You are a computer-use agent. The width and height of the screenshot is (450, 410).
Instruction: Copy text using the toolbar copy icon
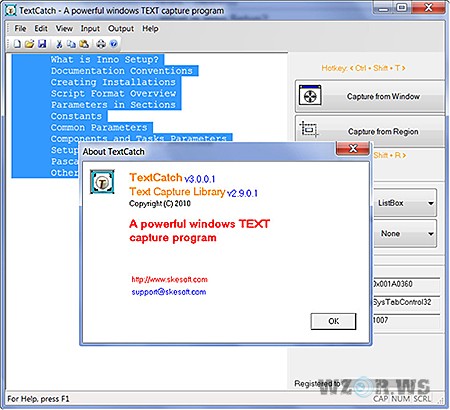[x=71, y=44]
